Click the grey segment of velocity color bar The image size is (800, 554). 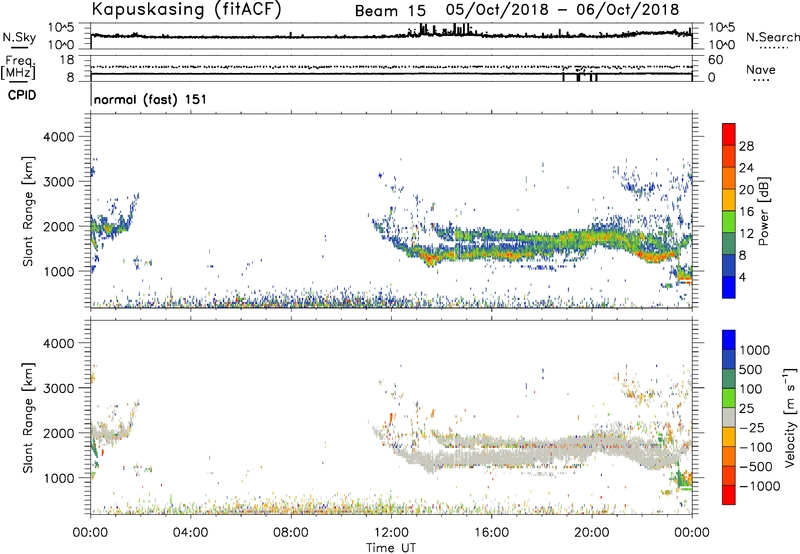729,417
